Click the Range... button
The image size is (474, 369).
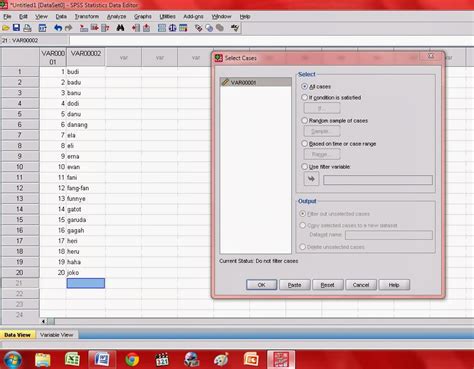[x=322, y=154]
